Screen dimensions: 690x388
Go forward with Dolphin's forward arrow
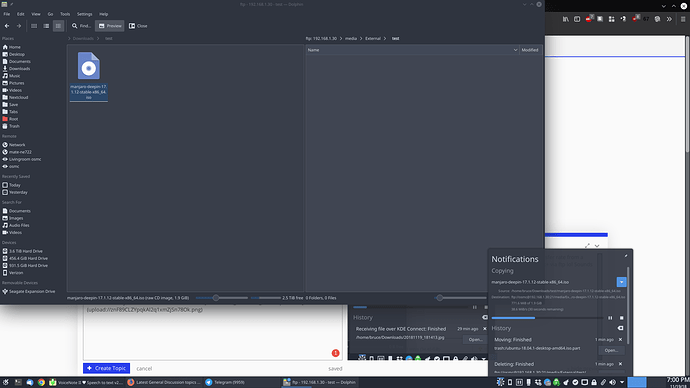click(x=18, y=26)
